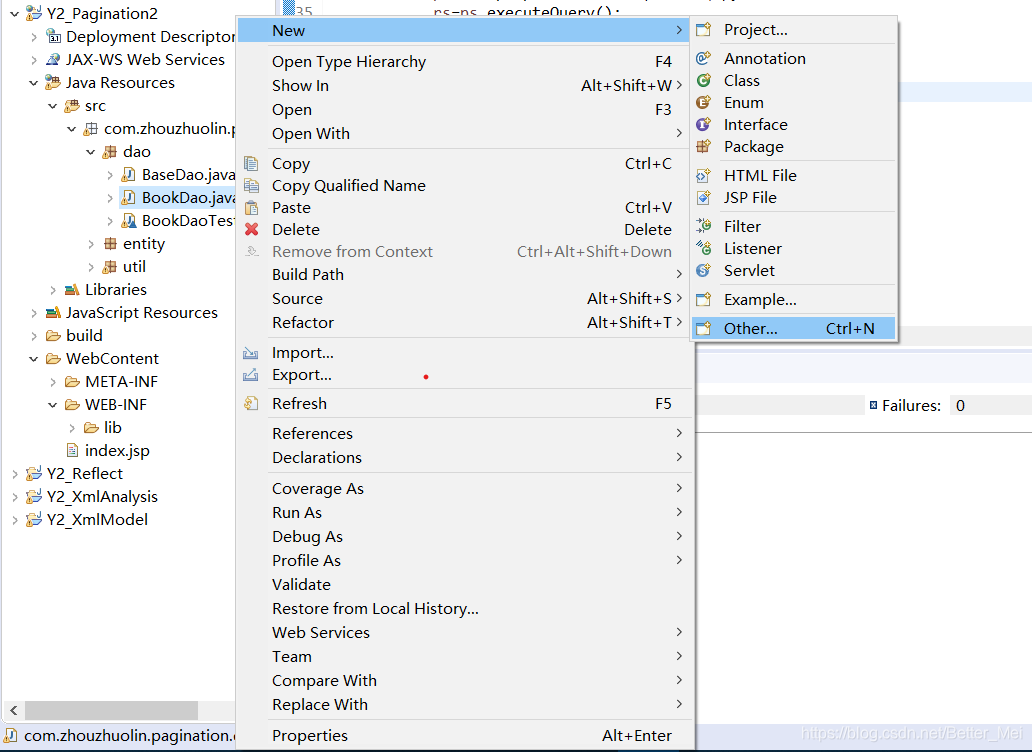The height and width of the screenshot is (752, 1032).
Task: Click the BookDao.java file icon
Action: coord(129,197)
